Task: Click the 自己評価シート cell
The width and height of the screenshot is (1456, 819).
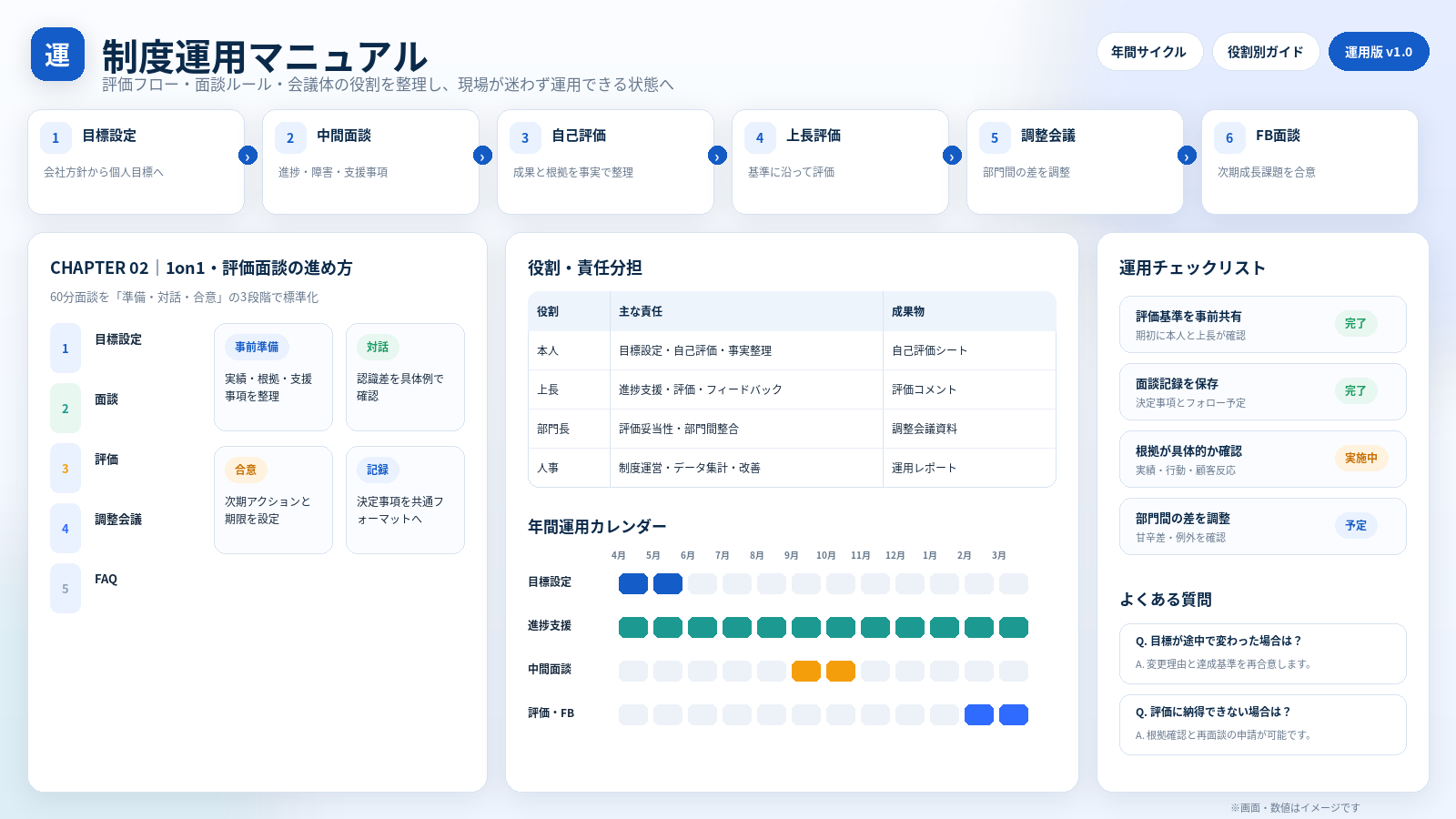Action: click(969, 350)
